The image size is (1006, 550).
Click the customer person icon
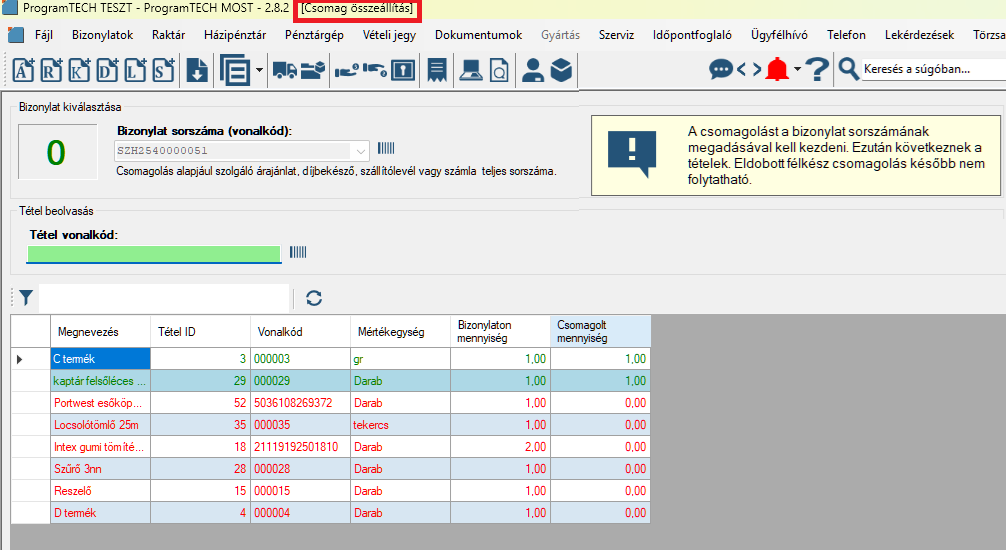coord(533,70)
